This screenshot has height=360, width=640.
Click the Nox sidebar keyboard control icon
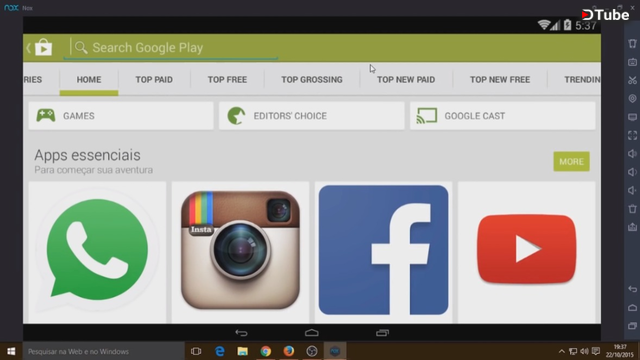tap(632, 62)
